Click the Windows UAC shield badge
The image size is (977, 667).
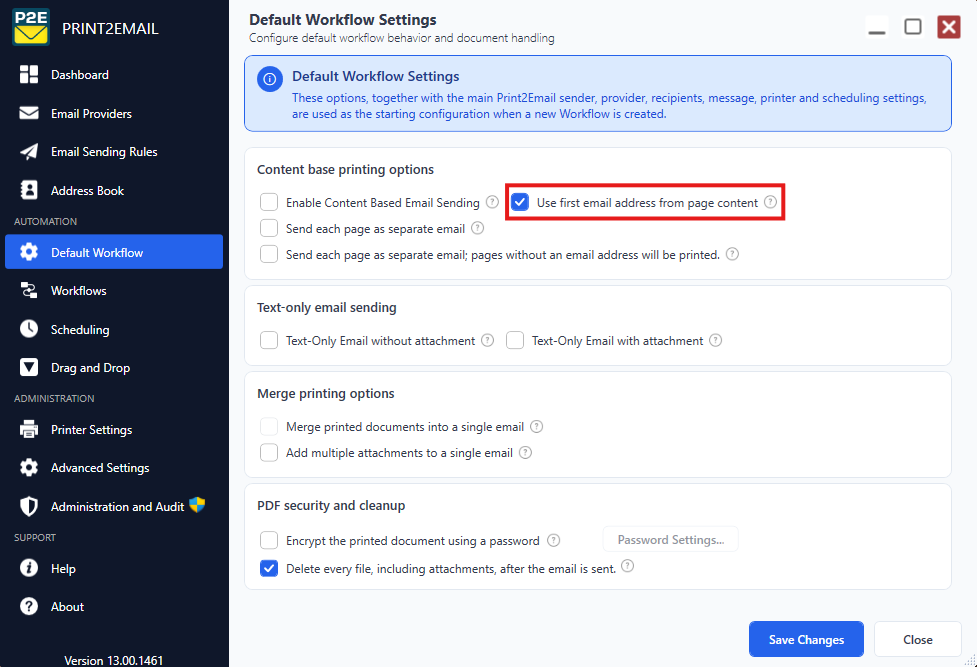[197, 504]
